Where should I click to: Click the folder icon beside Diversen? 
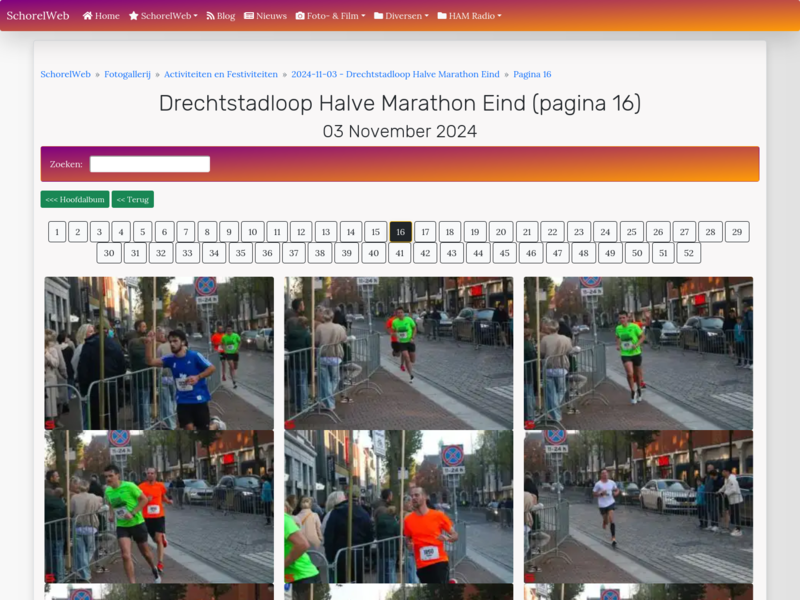(379, 16)
